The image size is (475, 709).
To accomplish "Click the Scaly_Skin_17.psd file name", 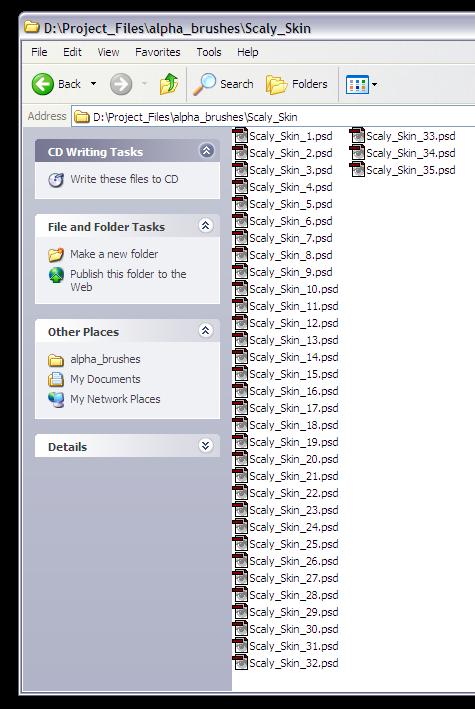I will [294, 408].
